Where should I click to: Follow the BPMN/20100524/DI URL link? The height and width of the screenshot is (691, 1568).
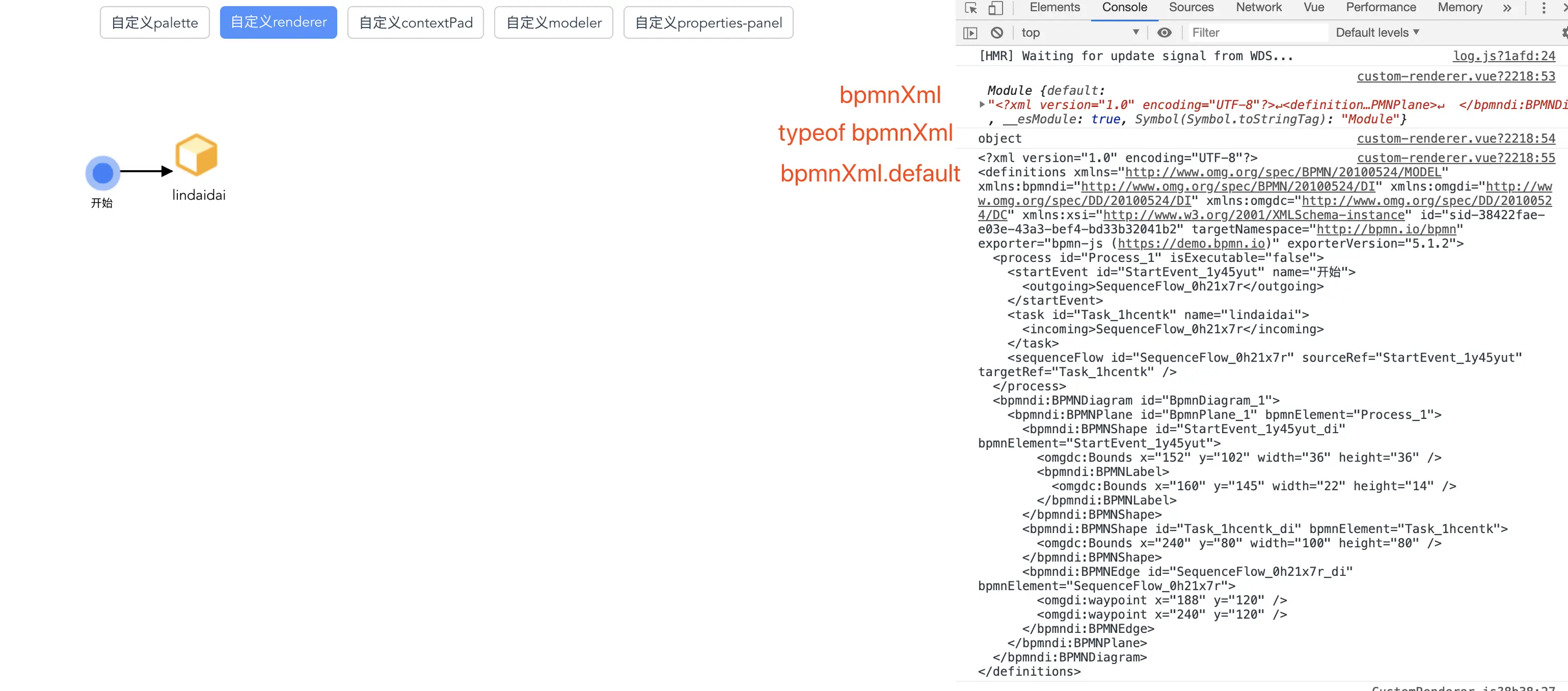pyautogui.click(x=1228, y=187)
